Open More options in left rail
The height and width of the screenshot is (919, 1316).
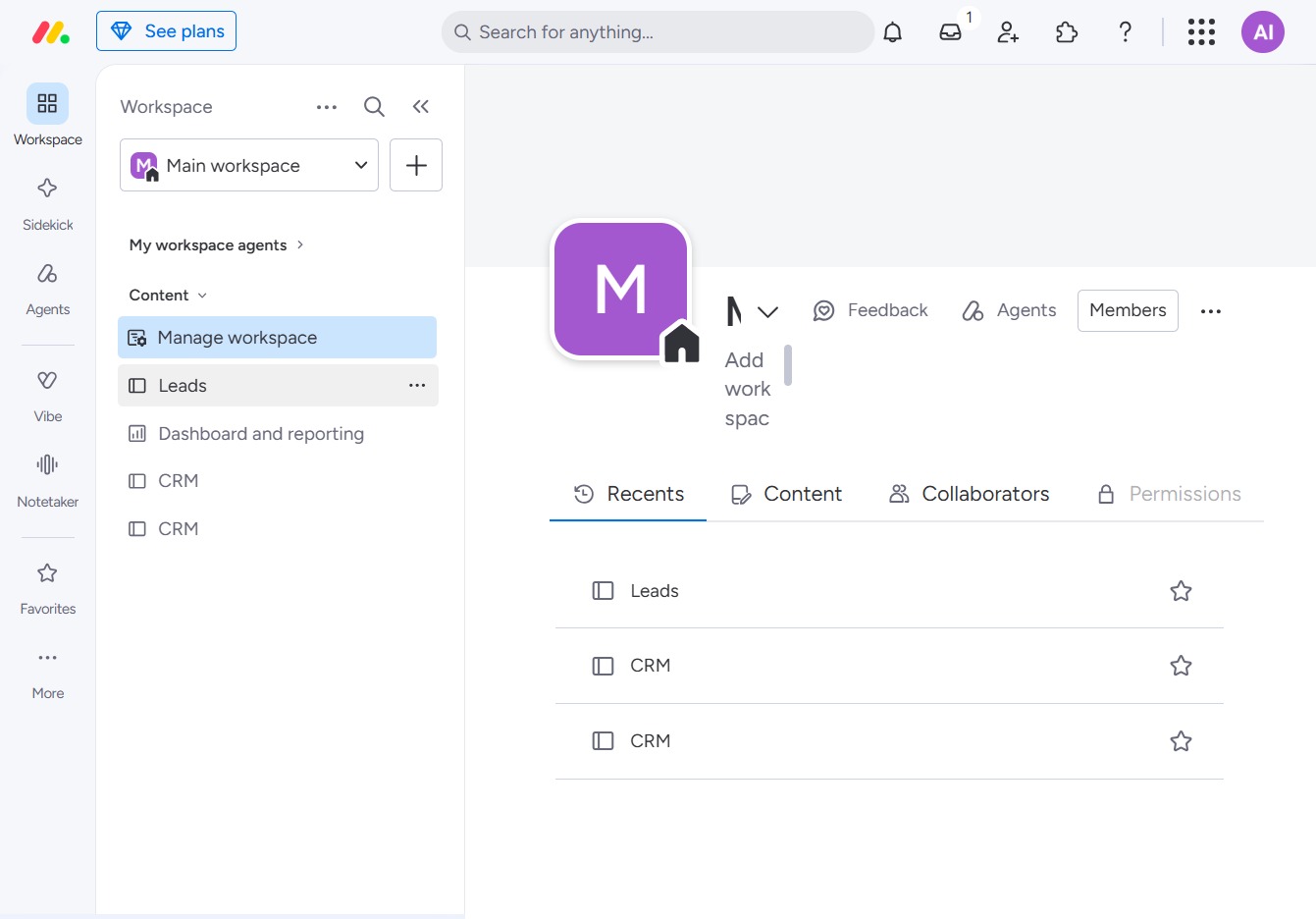tap(47, 674)
